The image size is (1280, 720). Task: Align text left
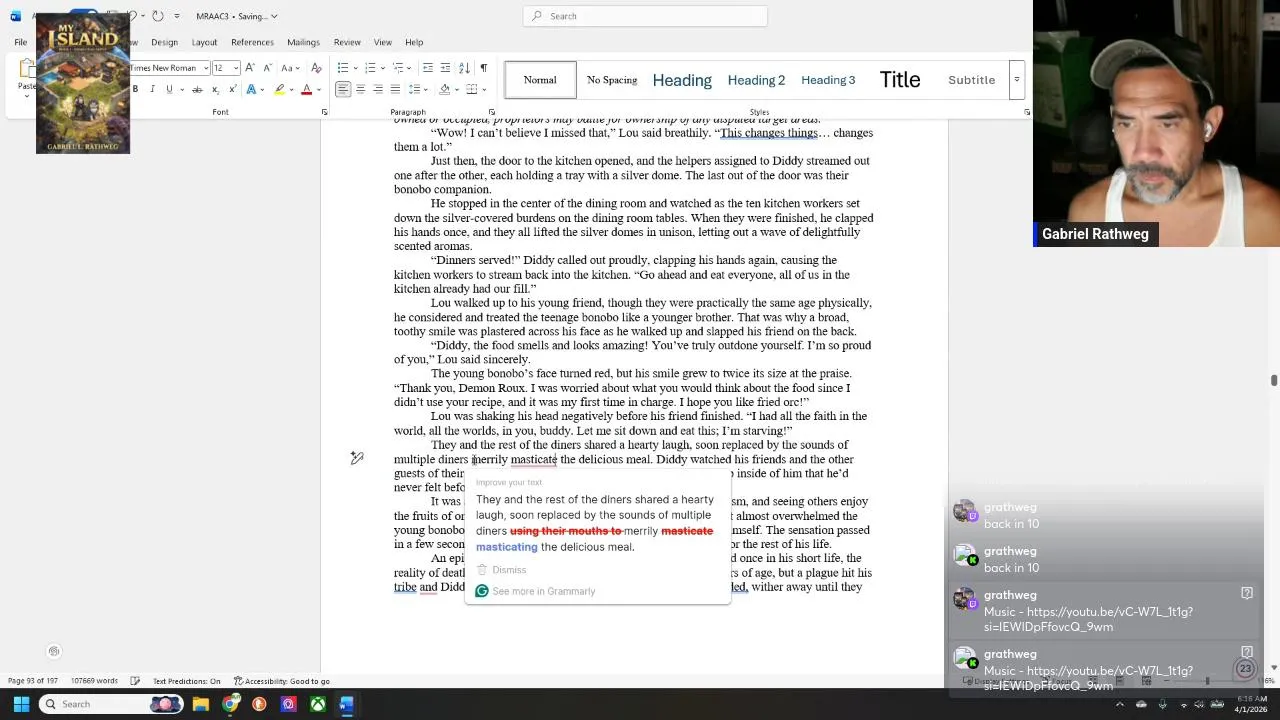(343, 89)
